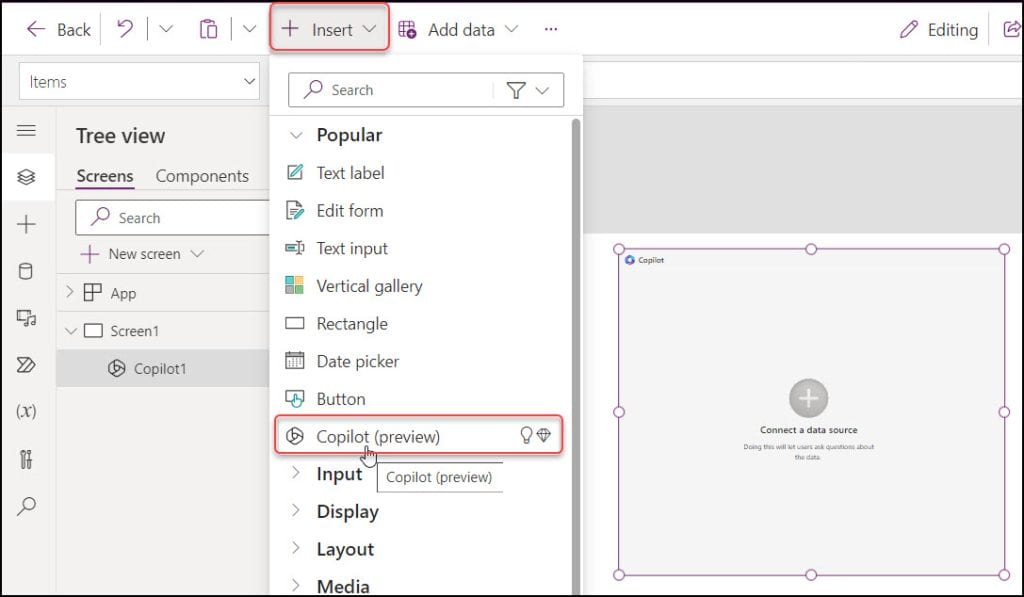Click the 'Connect a data source' text
Screen dimensions: 1024x597
(808, 430)
